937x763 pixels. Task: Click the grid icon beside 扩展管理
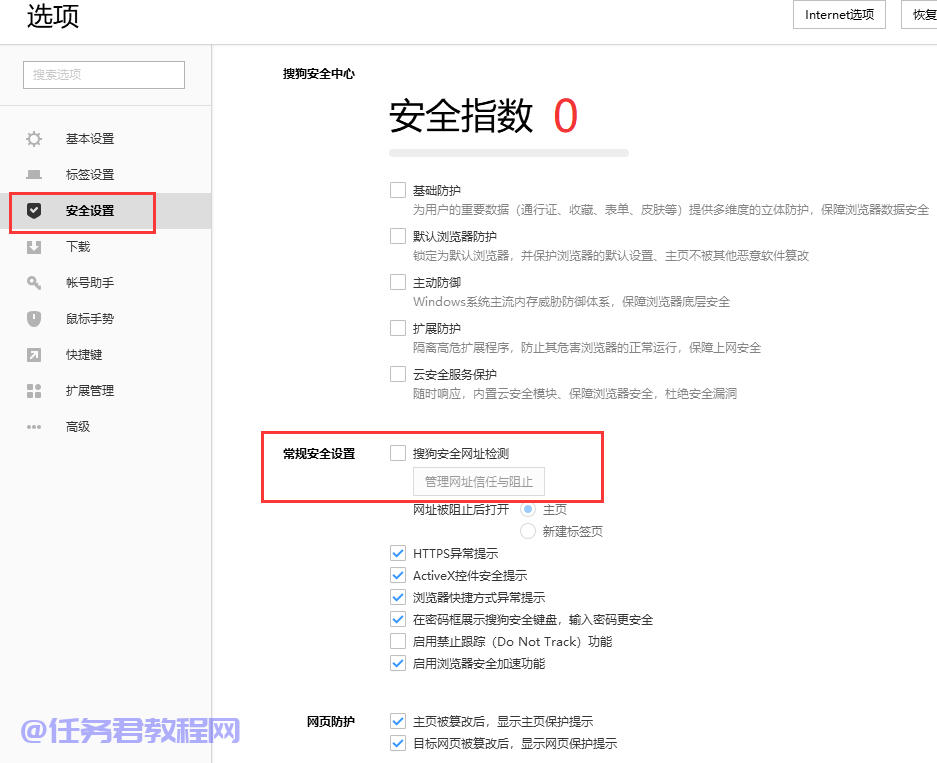tap(34, 391)
